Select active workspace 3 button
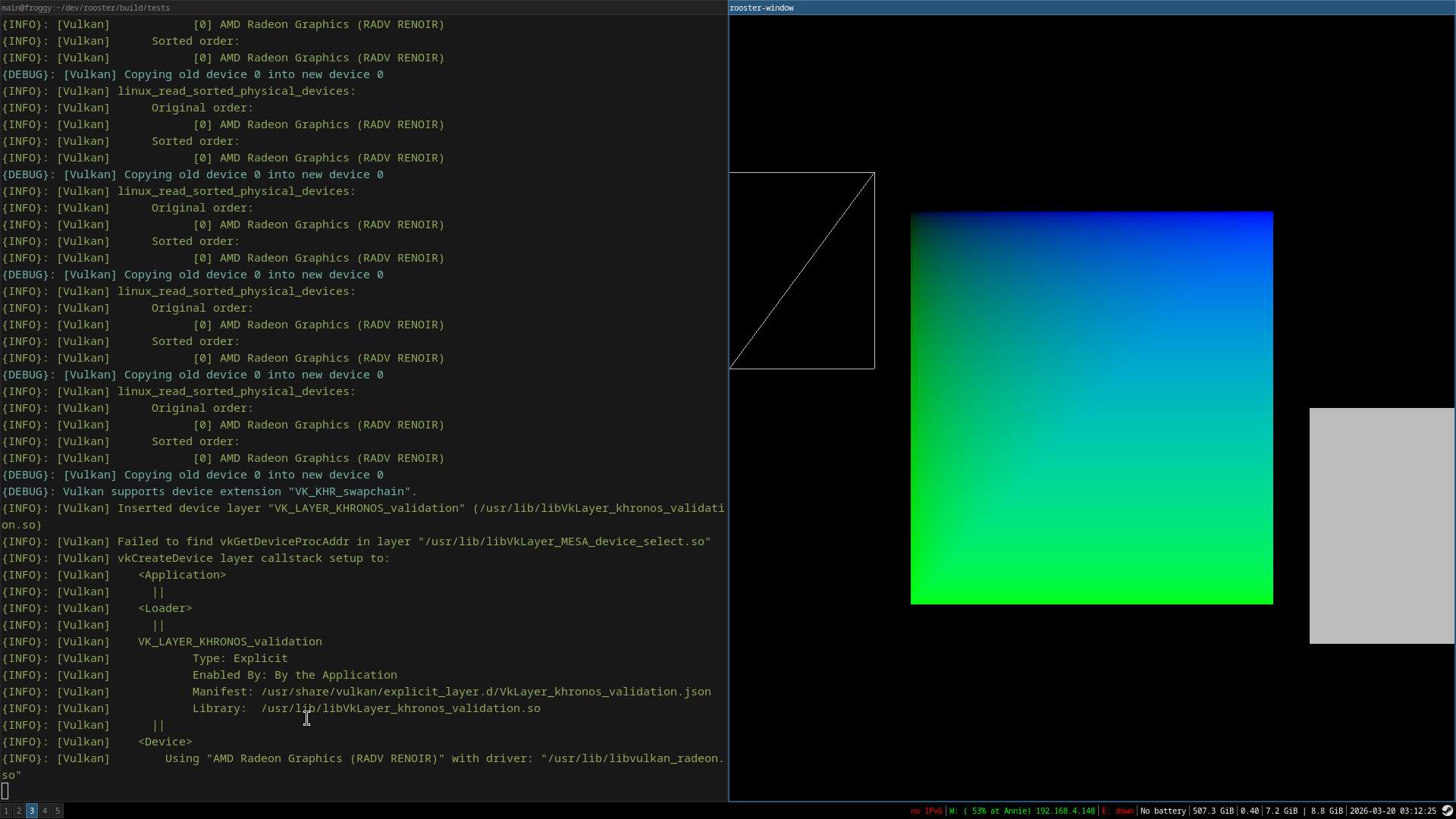Viewport: 1456px width, 819px height. tap(32, 811)
